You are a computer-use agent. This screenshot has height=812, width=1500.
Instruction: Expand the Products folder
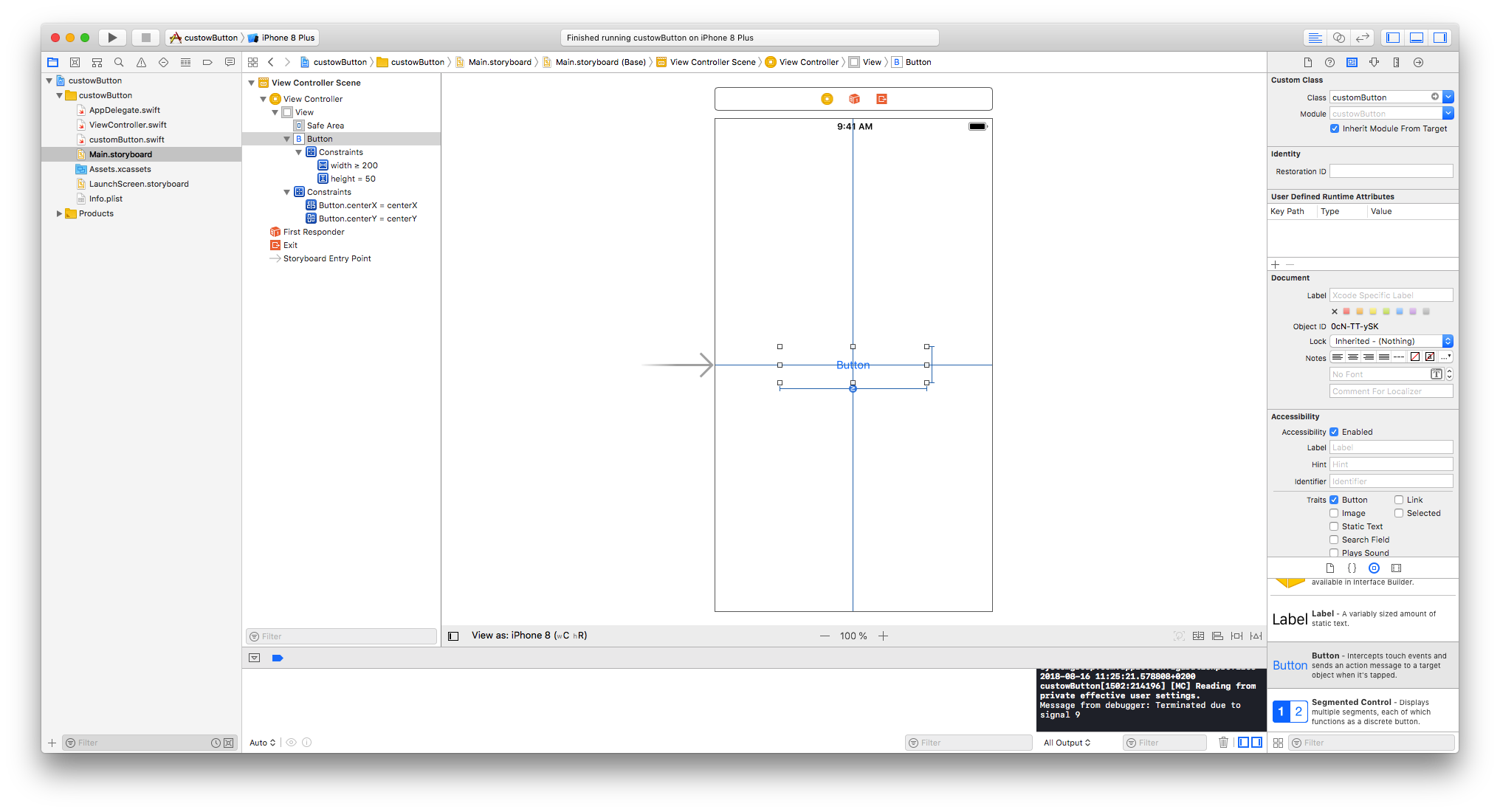tap(59, 214)
